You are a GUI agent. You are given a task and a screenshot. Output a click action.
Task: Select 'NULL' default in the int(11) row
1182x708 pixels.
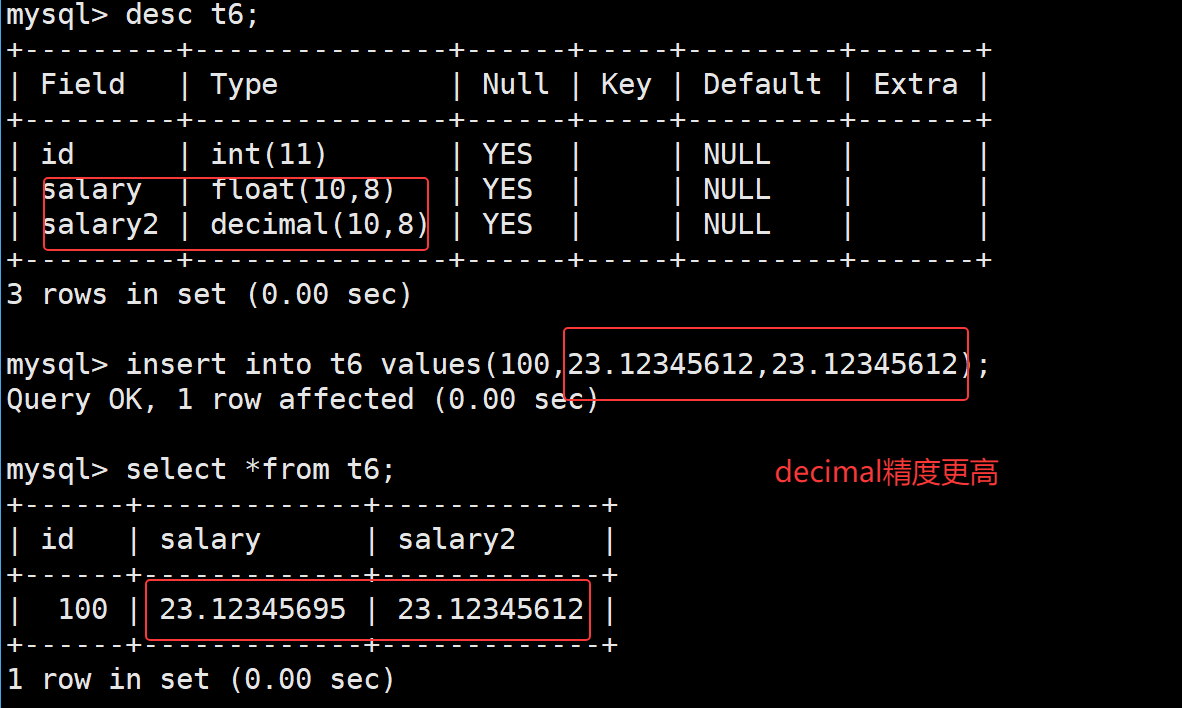(x=736, y=155)
